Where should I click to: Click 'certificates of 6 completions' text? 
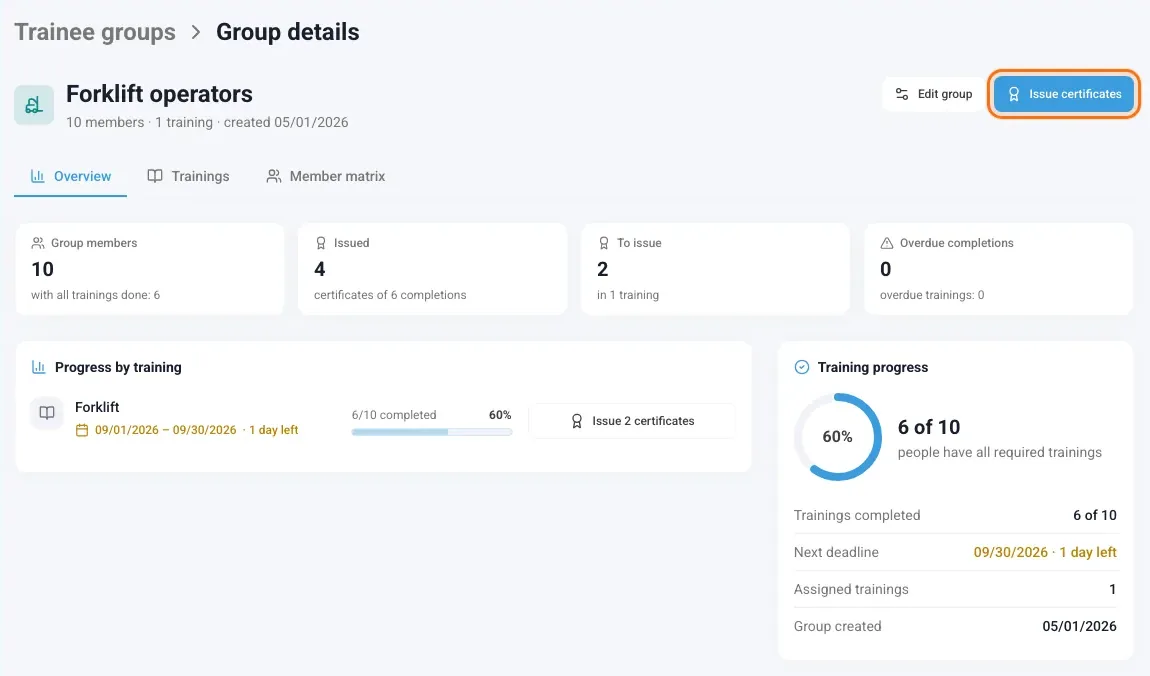point(390,295)
